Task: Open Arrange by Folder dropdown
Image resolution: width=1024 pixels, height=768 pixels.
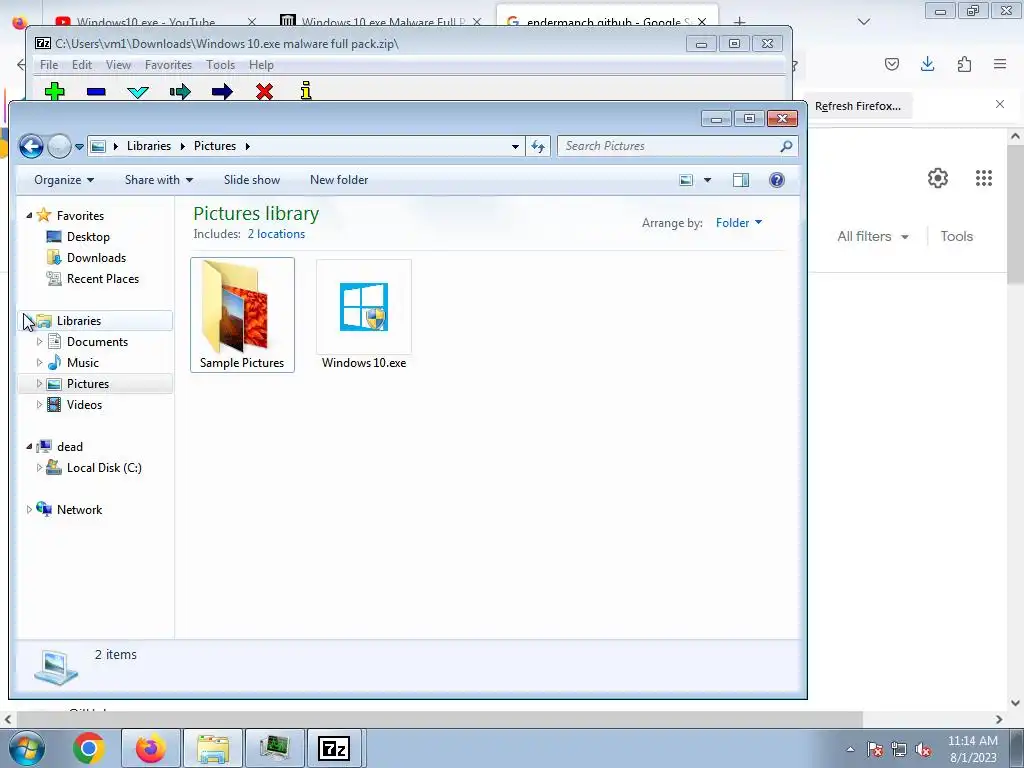Action: point(739,223)
